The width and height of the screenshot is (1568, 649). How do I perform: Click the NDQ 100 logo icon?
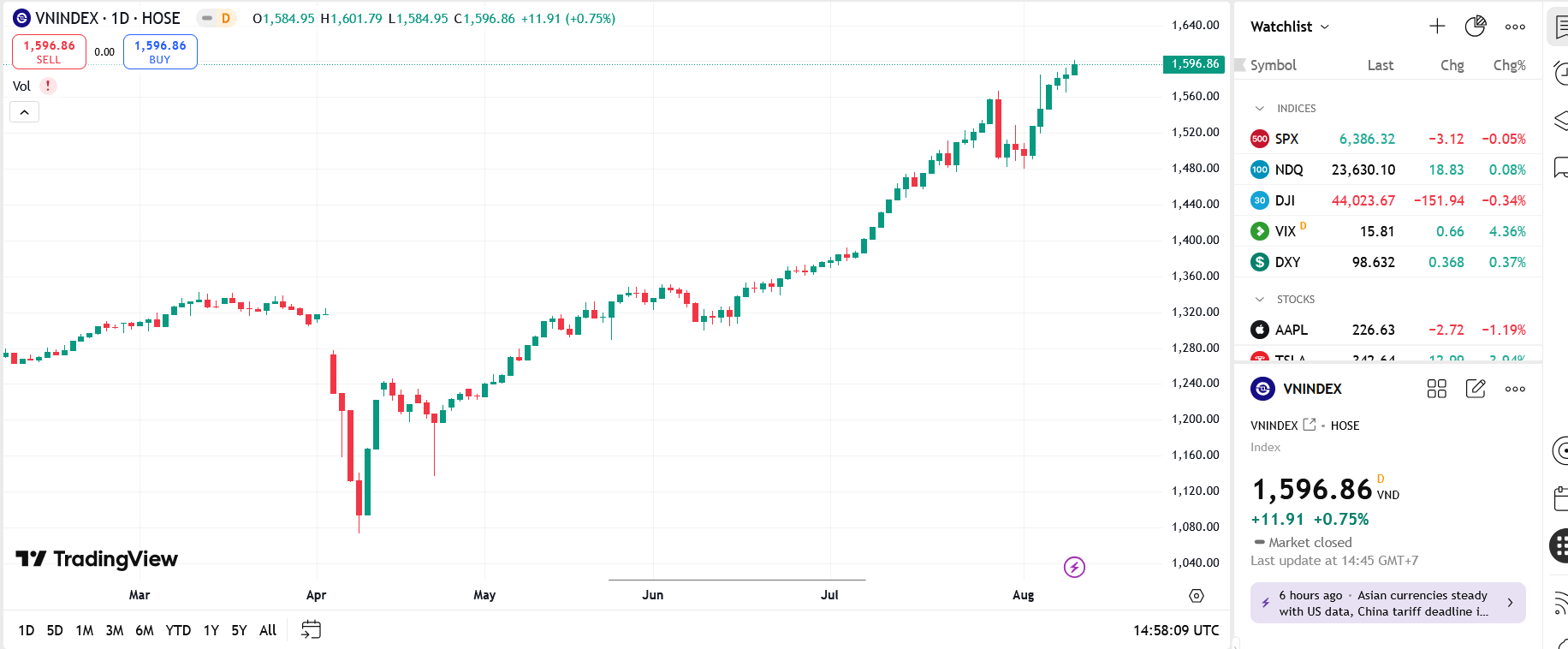[x=1260, y=170]
